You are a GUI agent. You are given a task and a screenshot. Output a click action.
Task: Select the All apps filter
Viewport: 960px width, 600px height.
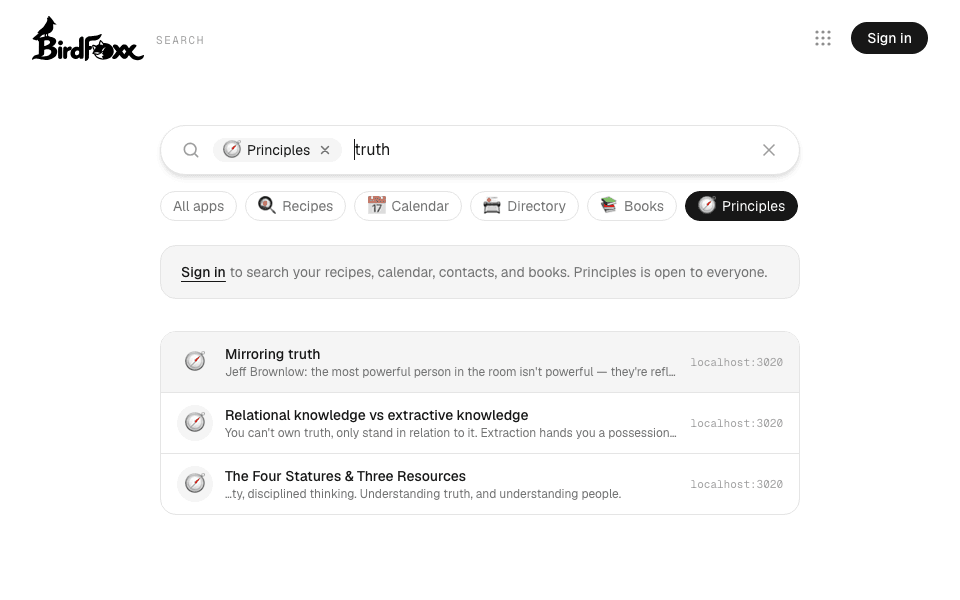pos(198,206)
